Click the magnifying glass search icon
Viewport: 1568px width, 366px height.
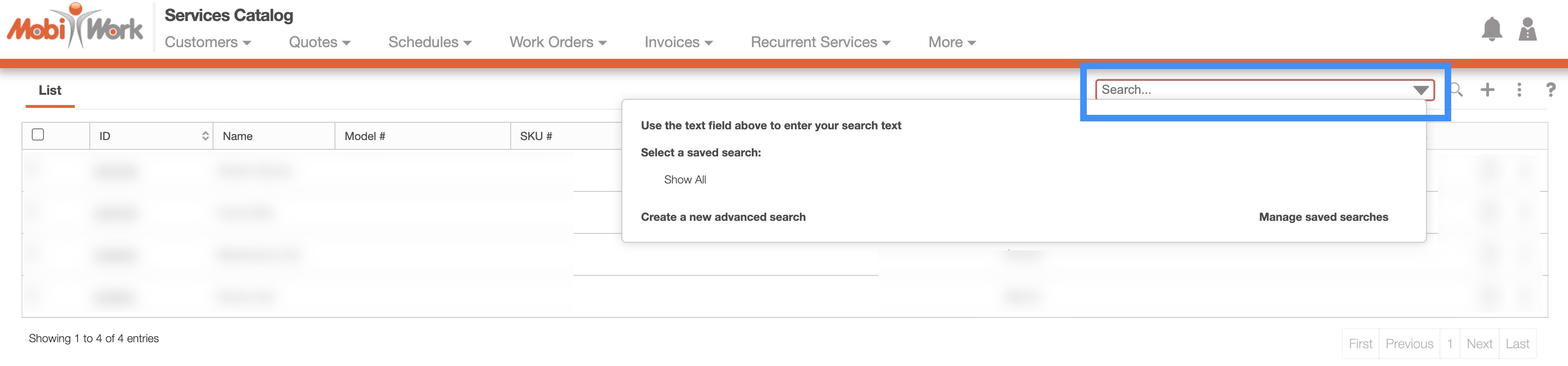1456,90
